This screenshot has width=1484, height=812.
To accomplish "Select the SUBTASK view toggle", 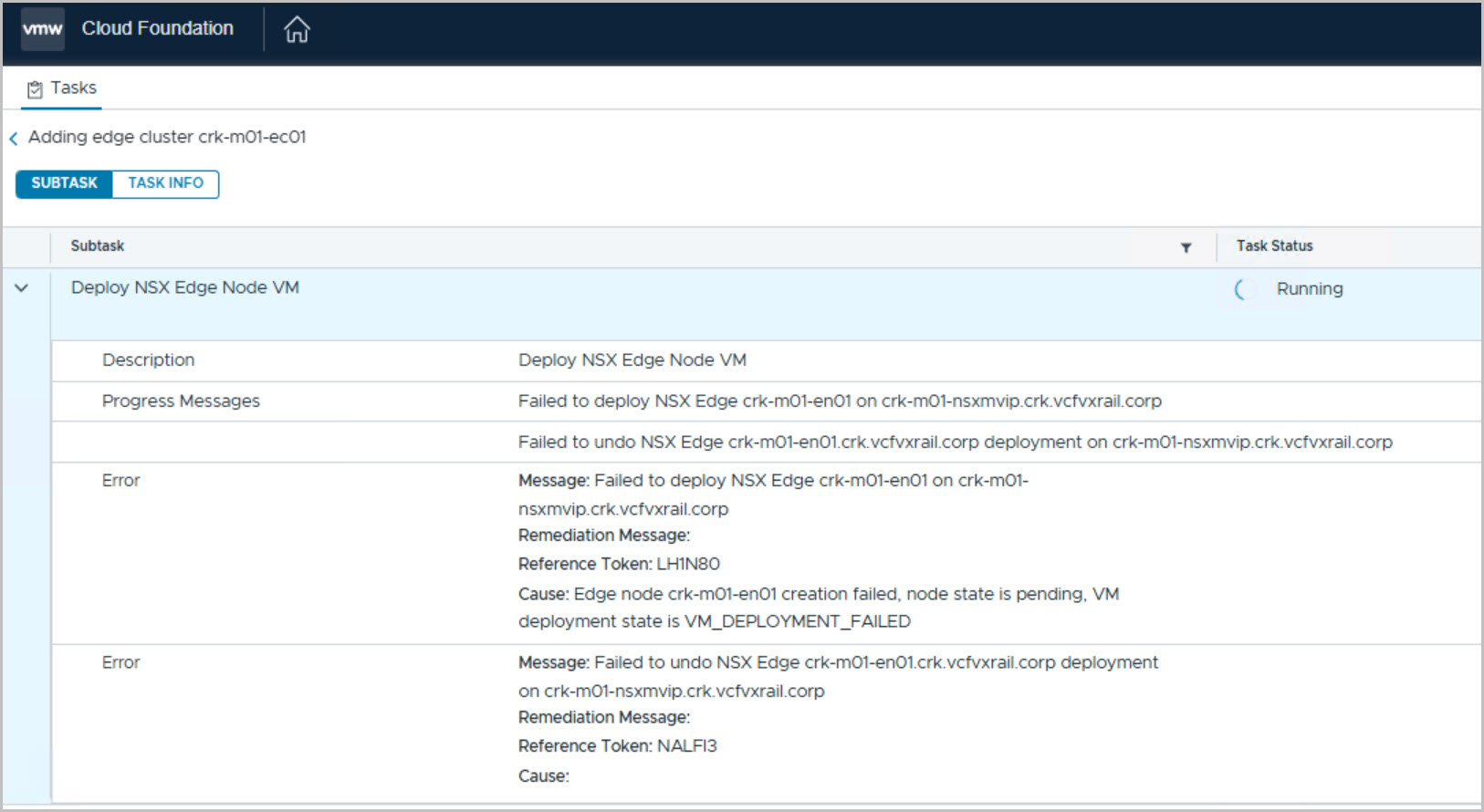I will 64,183.
